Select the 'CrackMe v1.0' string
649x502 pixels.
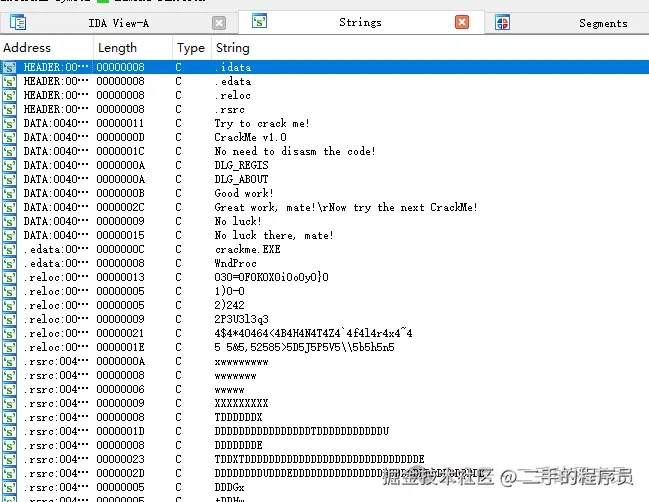click(250, 137)
